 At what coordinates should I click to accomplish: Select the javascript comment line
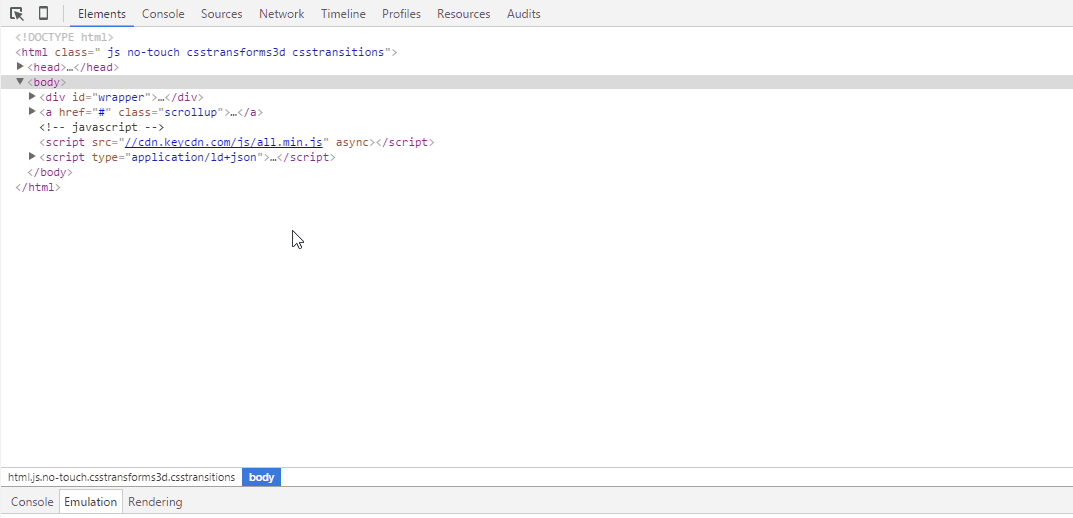click(102, 127)
